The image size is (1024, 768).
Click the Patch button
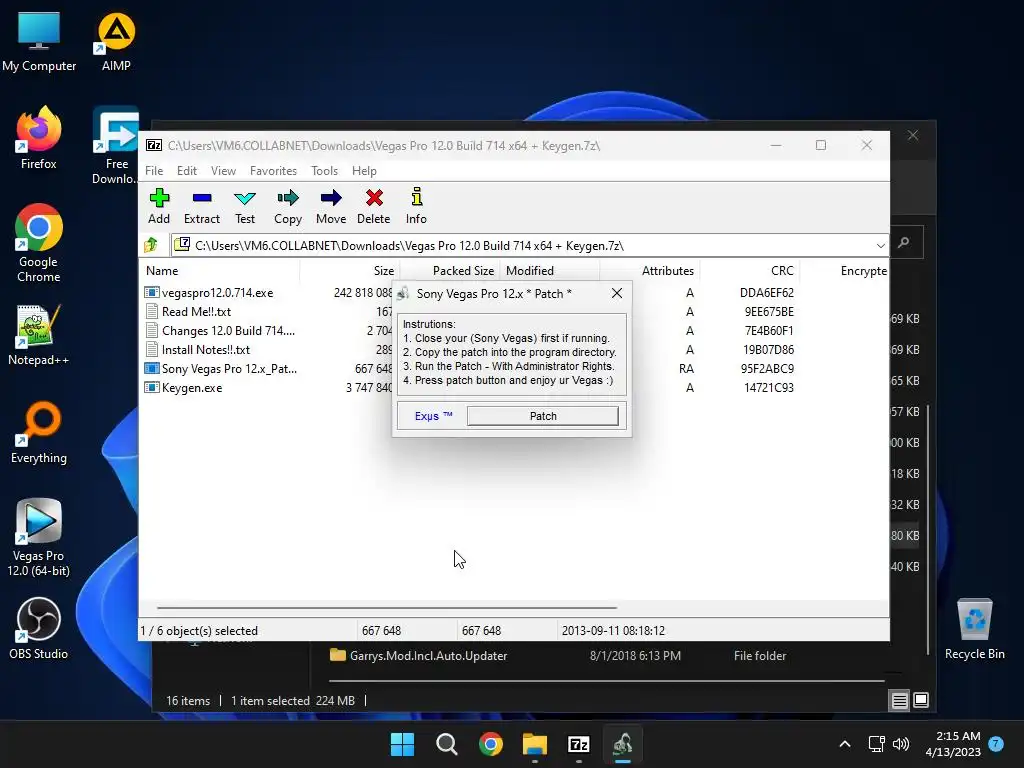coord(543,416)
